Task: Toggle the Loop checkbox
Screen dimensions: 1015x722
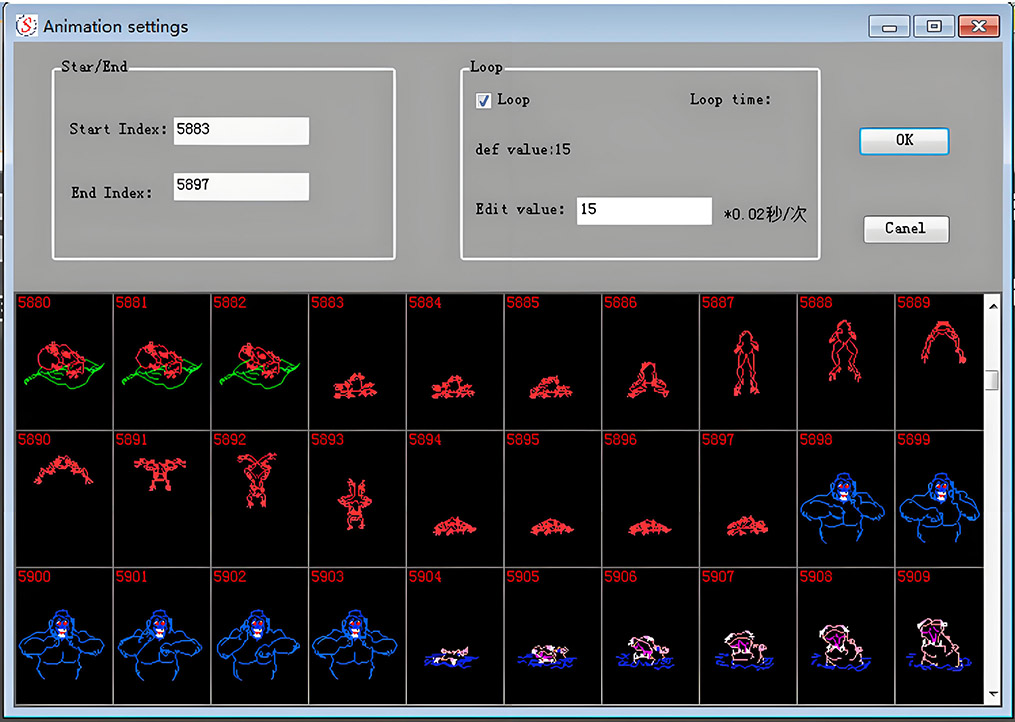Action: pyautogui.click(x=483, y=100)
